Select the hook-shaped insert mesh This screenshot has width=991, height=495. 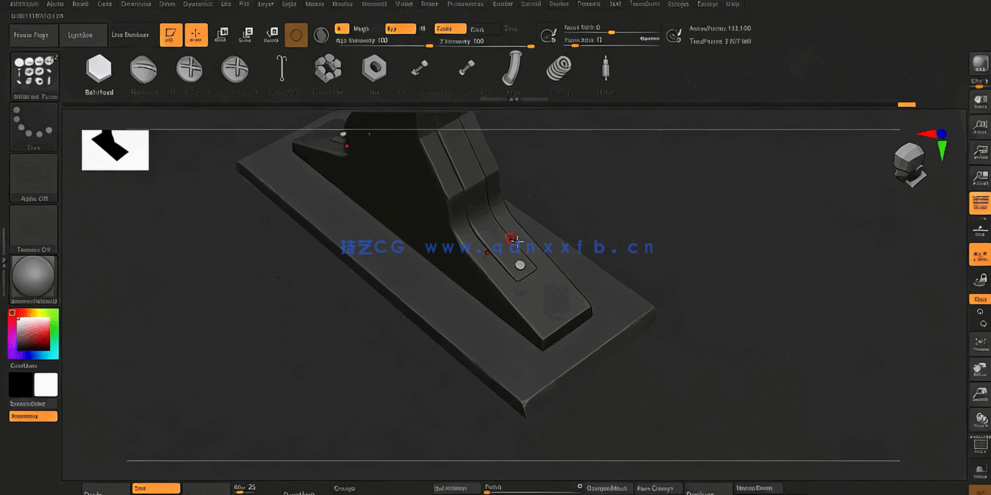282,68
